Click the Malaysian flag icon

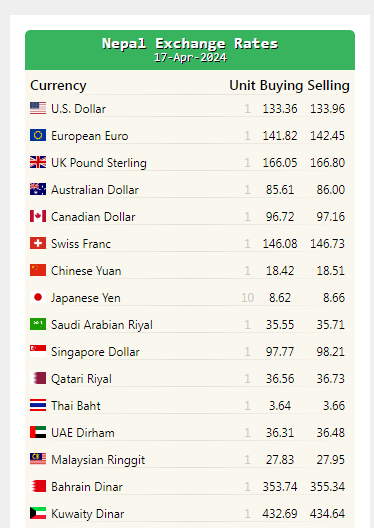coord(38,459)
